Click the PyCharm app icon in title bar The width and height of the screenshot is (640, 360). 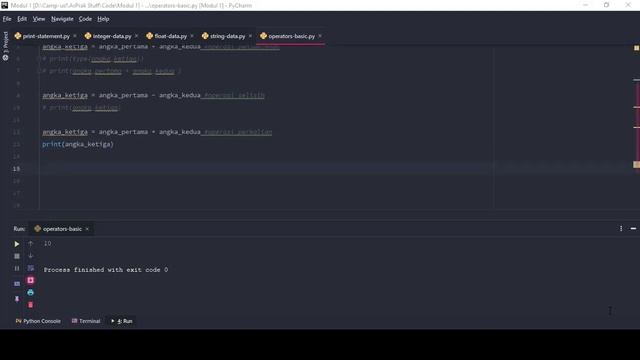[4, 5]
